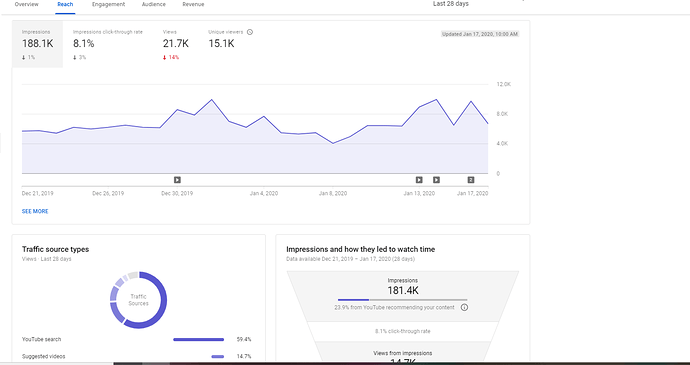Screen dimensions: 690x365
Task: Click the second video marker after Jan 13
Action: (436, 180)
